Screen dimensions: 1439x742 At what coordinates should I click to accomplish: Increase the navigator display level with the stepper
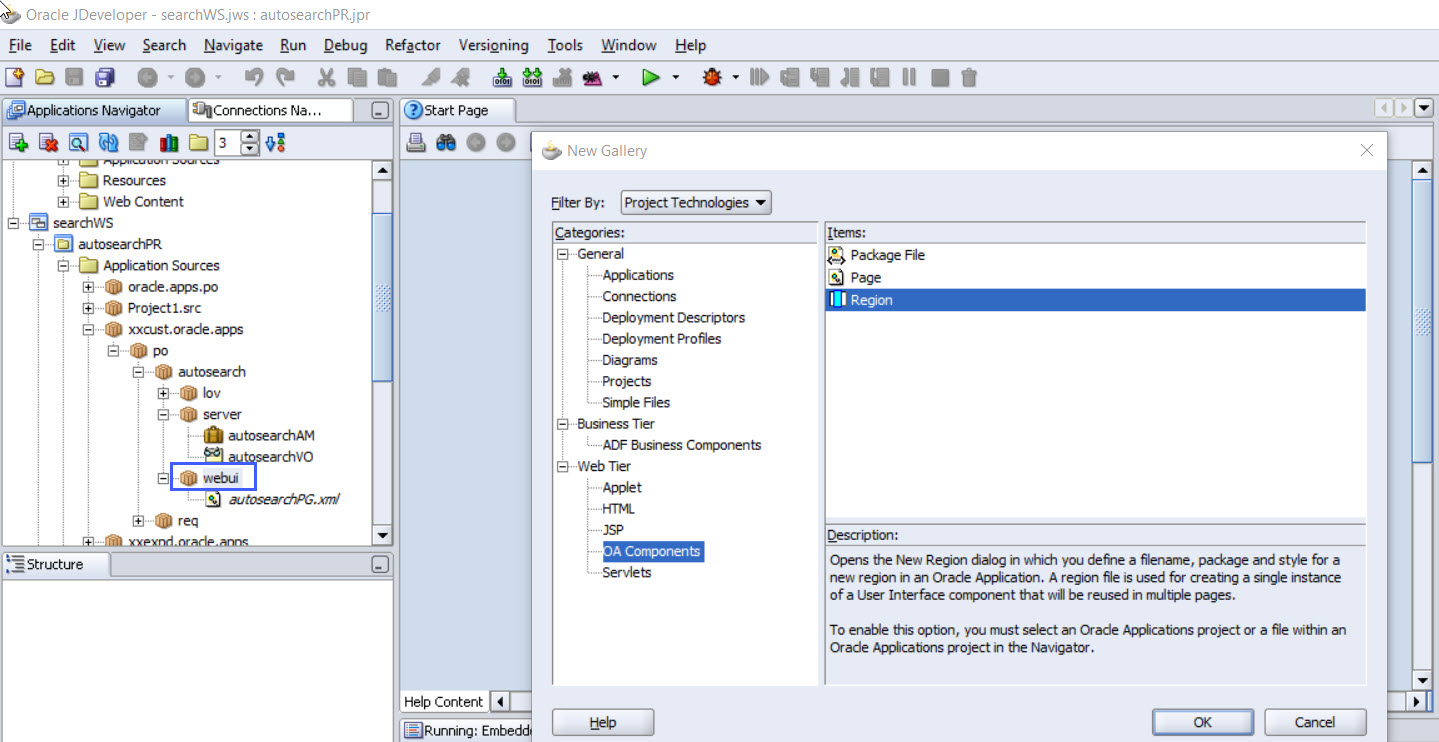click(x=248, y=137)
